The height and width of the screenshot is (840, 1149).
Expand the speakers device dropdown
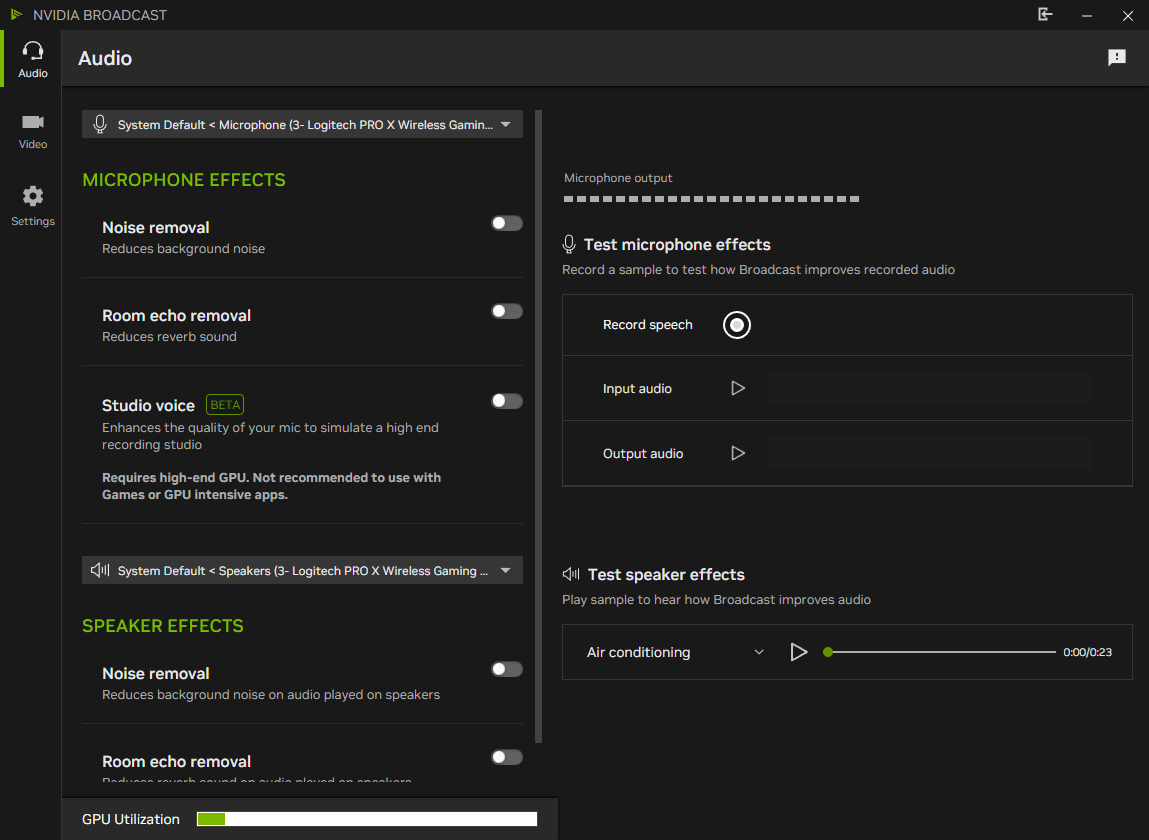tap(505, 571)
